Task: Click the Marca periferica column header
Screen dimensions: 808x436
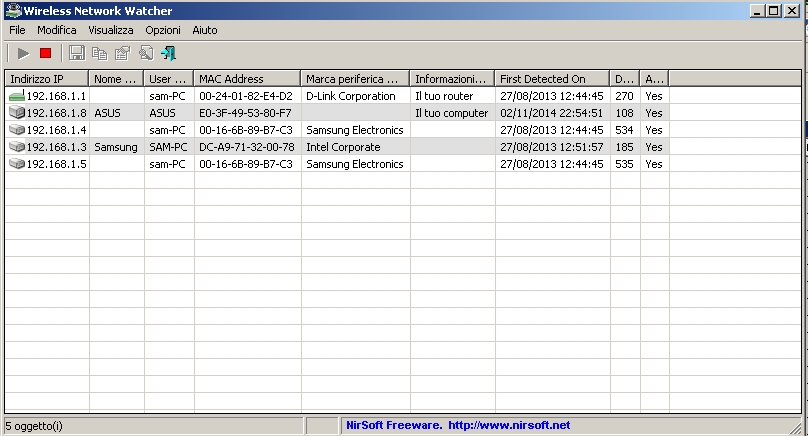Action: coord(355,78)
